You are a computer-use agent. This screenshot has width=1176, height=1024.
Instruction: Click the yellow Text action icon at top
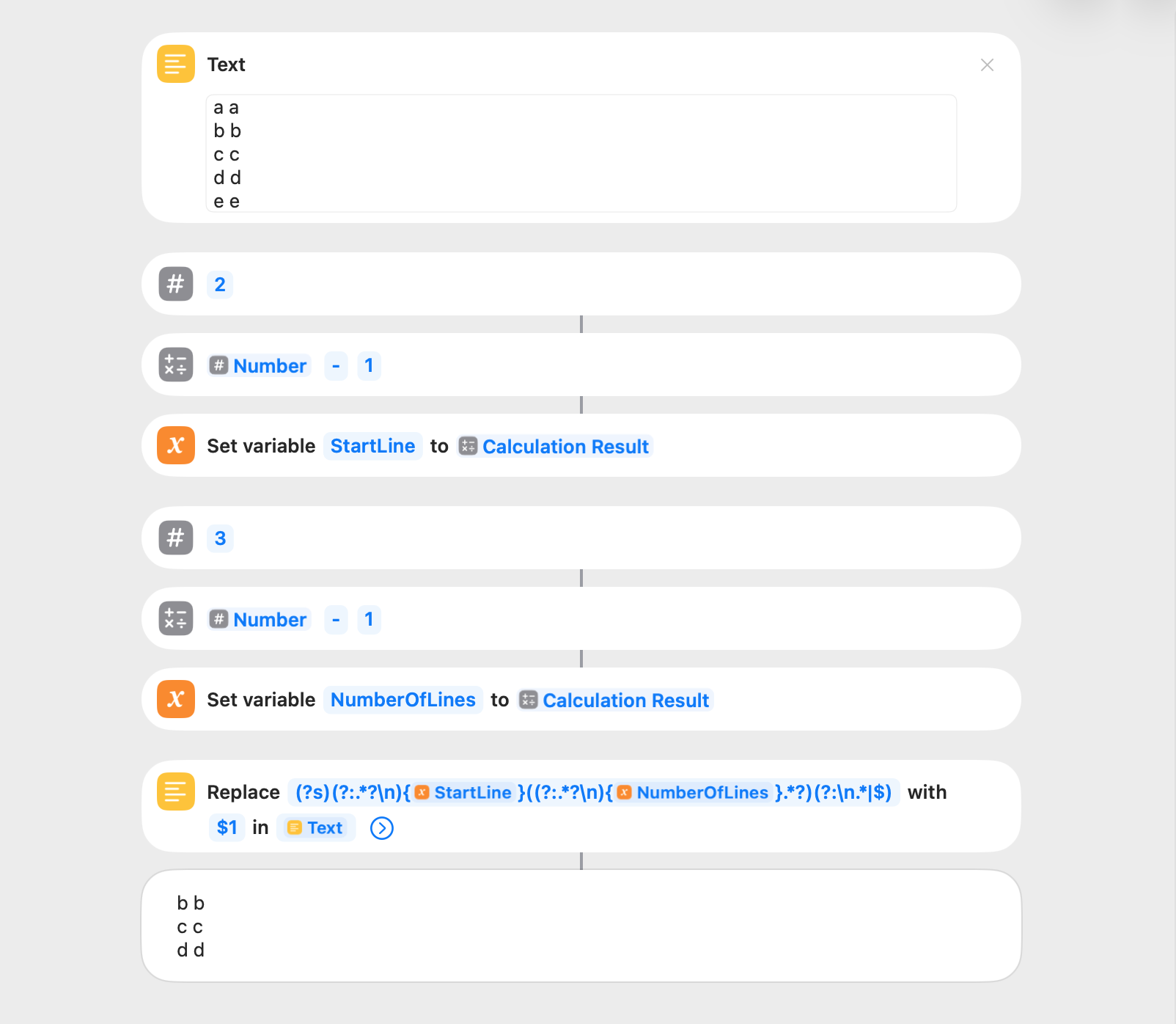(176, 64)
